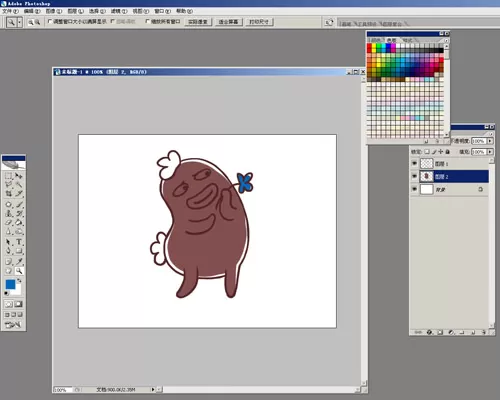This screenshot has width=500, height=400.
Task: Select the Clone Stamp tool
Action: 8,213
